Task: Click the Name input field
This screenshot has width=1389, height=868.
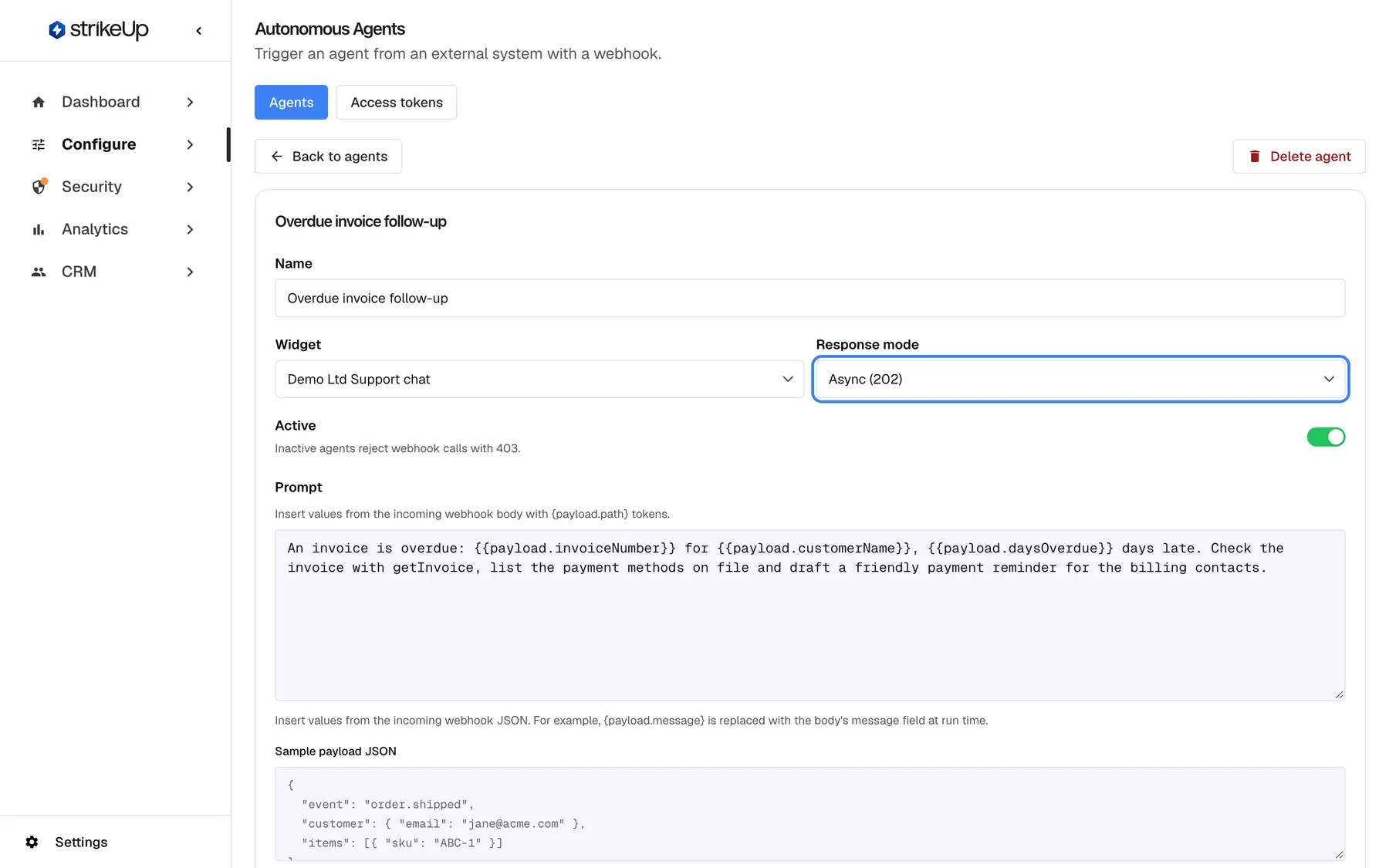Action: pos(809,298)
